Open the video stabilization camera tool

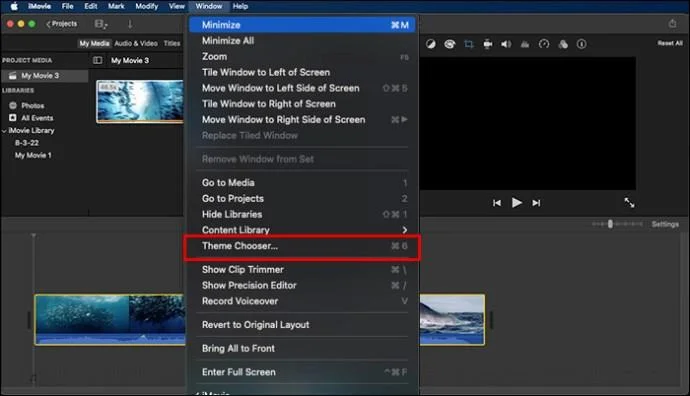pyautogui.click(x=488, y=44)
